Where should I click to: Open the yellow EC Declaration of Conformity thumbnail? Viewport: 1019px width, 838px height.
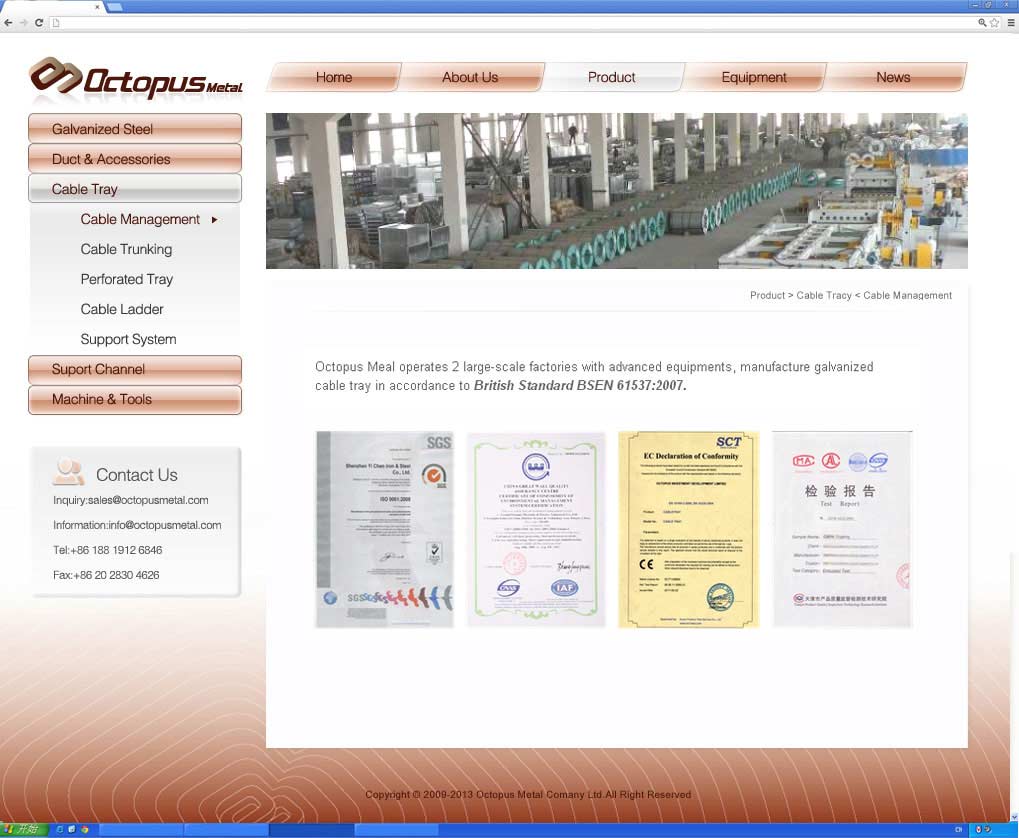[x=689, y=529]
